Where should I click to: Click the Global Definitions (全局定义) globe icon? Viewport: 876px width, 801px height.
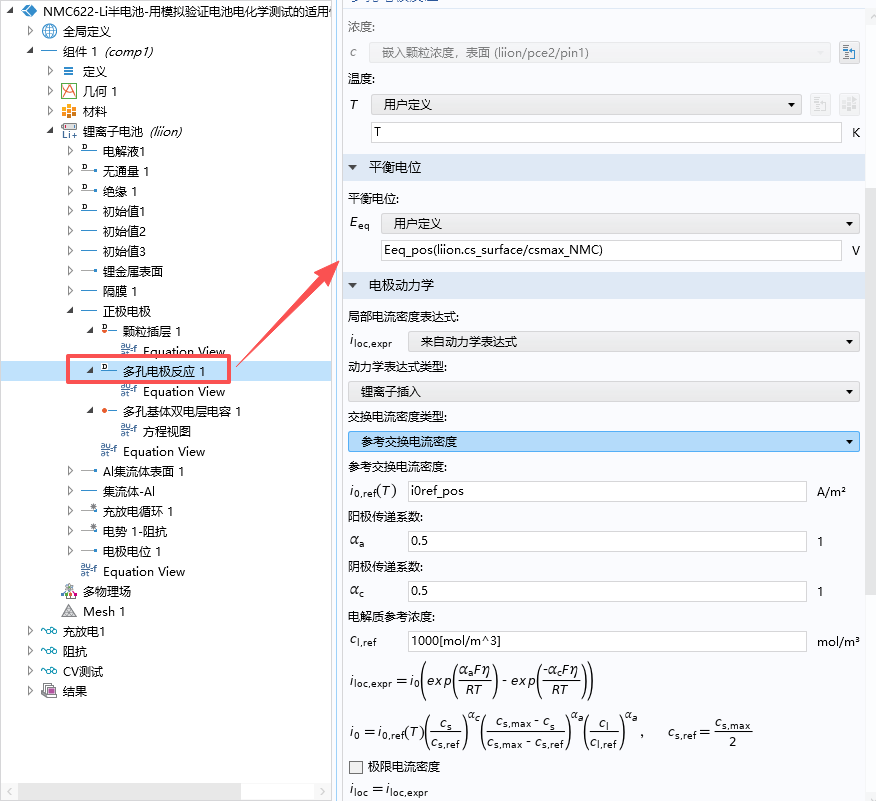[x=49, y=31]
